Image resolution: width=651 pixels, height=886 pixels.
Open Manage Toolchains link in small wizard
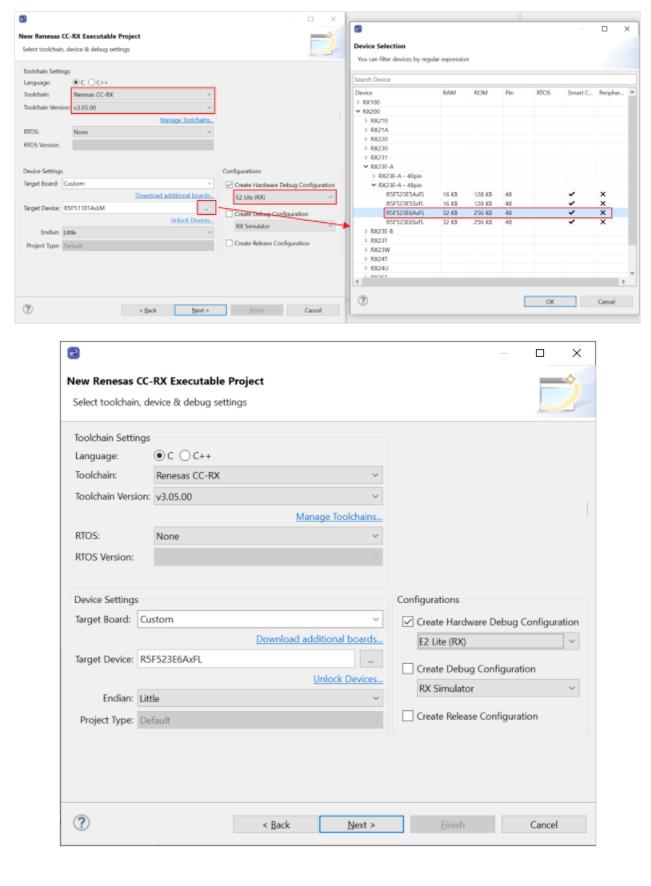pyautogui.click(x=186, y=120)
